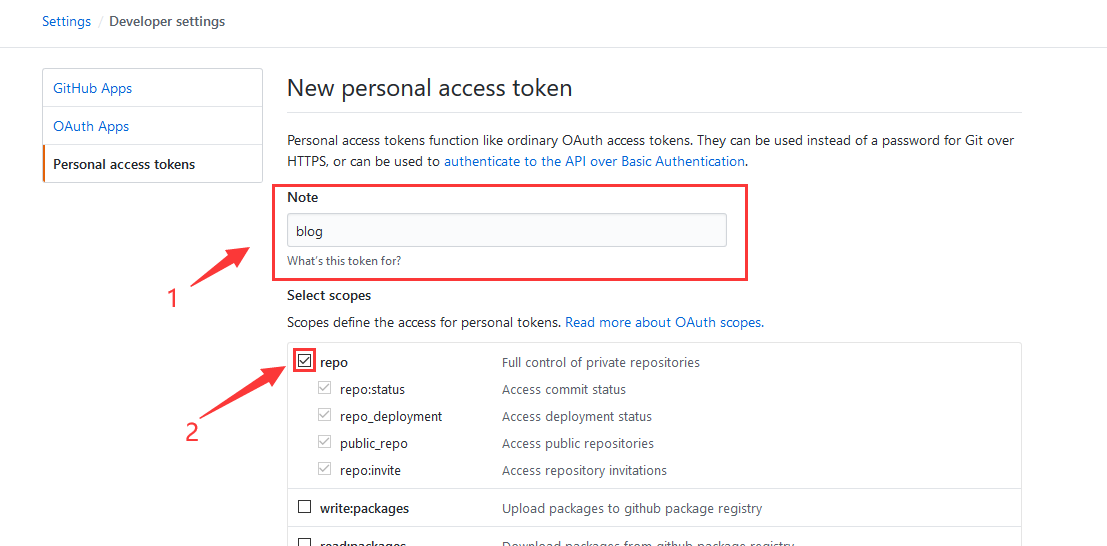Open Read more about OAuth scopes link

(664, 322)
